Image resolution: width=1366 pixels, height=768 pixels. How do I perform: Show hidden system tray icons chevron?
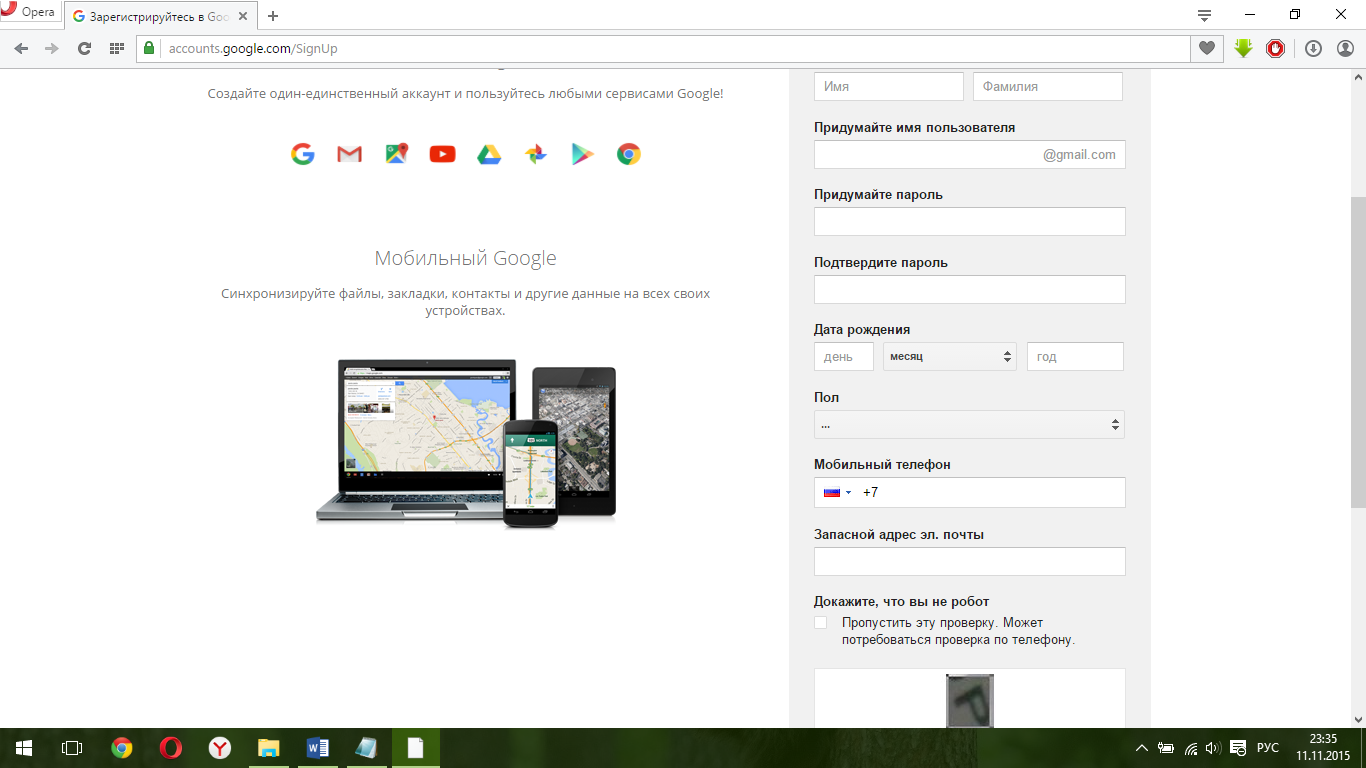pos(1142,748)
